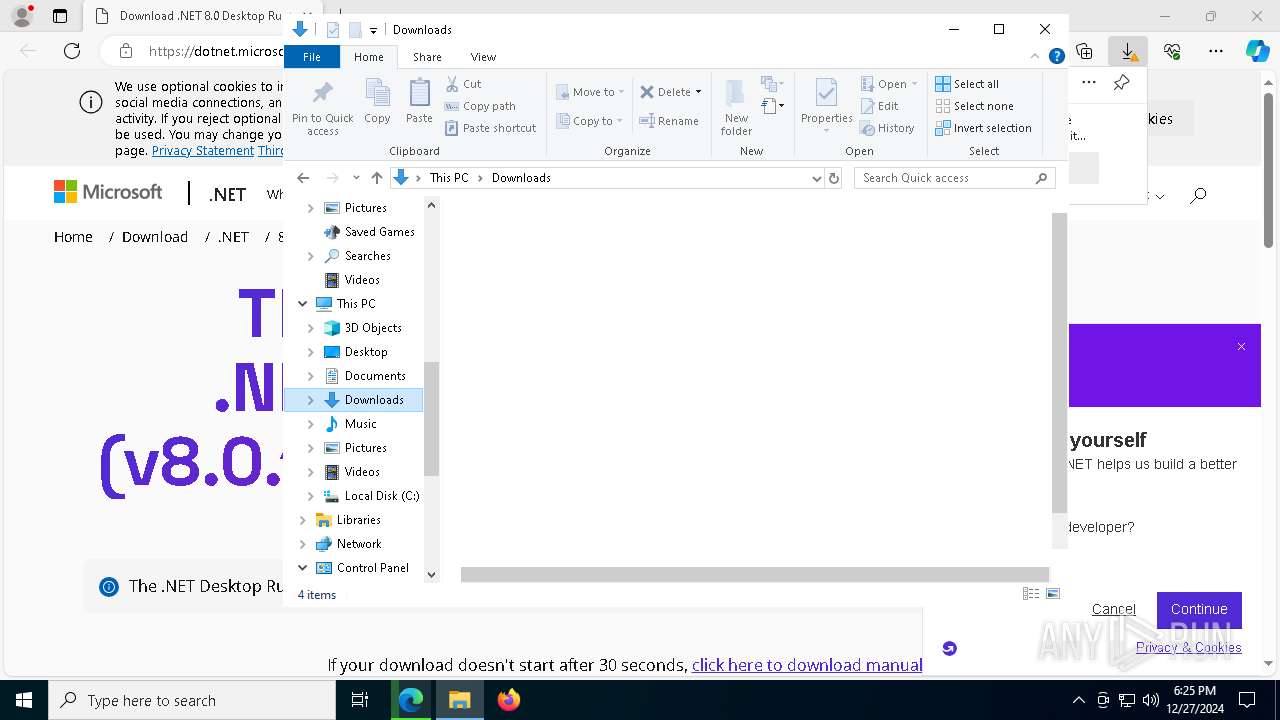Expand Documents node in tree

310,376
